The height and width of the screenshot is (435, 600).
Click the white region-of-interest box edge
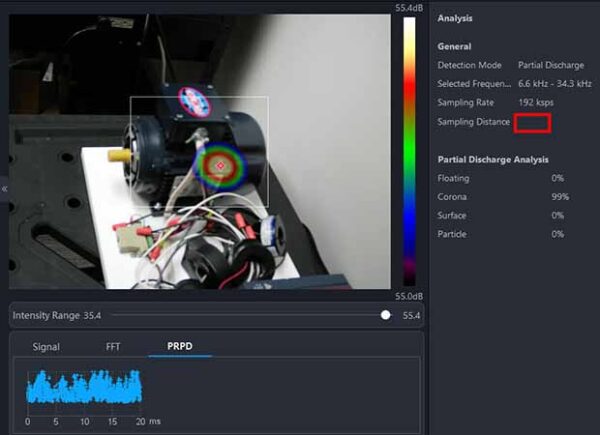[199, 97]
